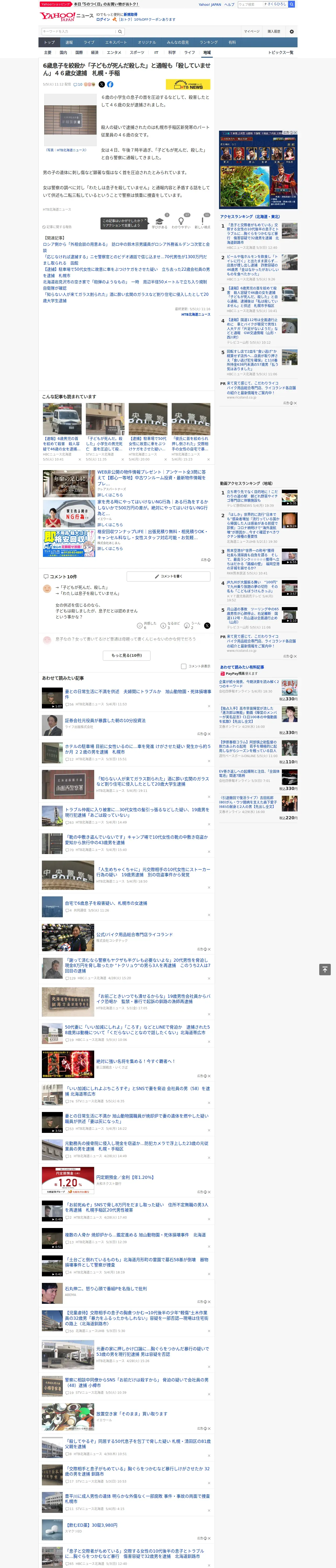This screenshot has width=336, height=1568.
Task: Click the back-to-top arrow button
Action: coord(325,970)
